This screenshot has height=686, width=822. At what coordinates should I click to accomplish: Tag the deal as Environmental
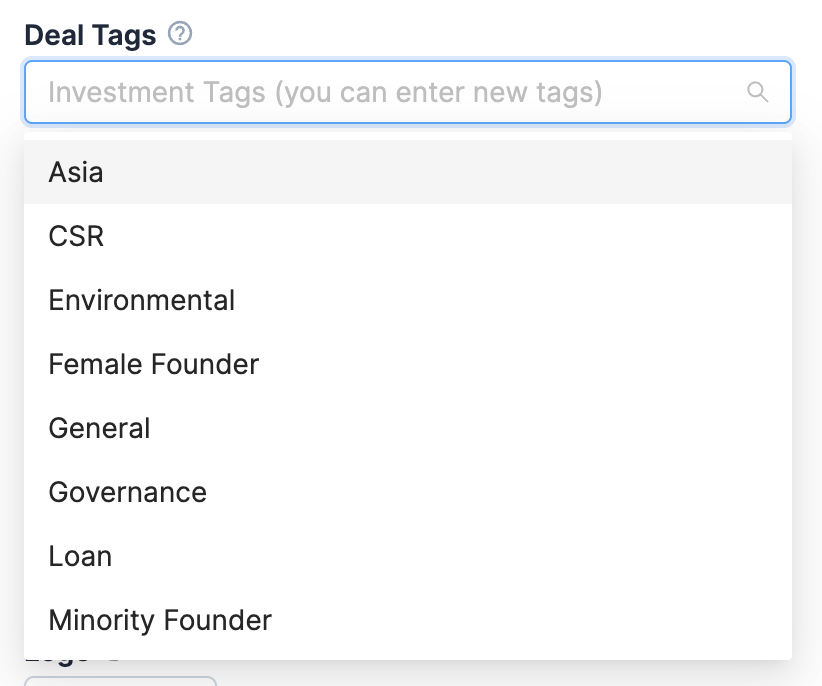(141, 301)
